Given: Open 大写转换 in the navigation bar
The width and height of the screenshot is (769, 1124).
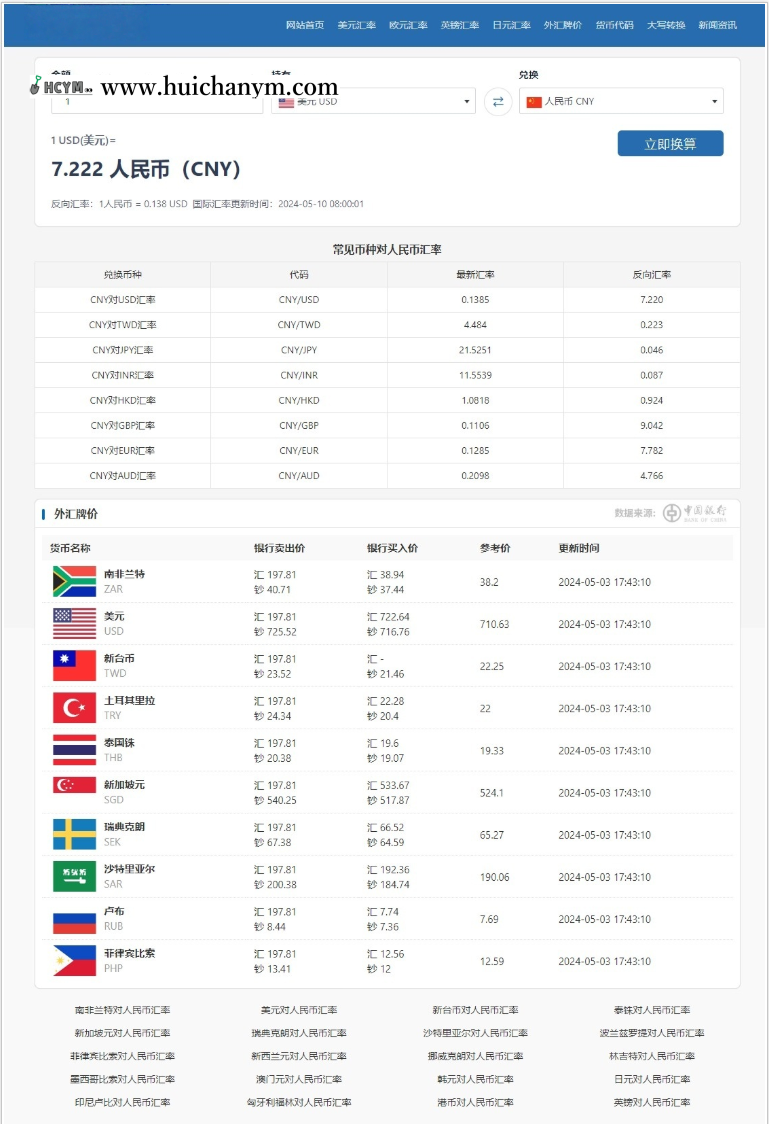Looking at the screenshot, I should pos(667,25).
